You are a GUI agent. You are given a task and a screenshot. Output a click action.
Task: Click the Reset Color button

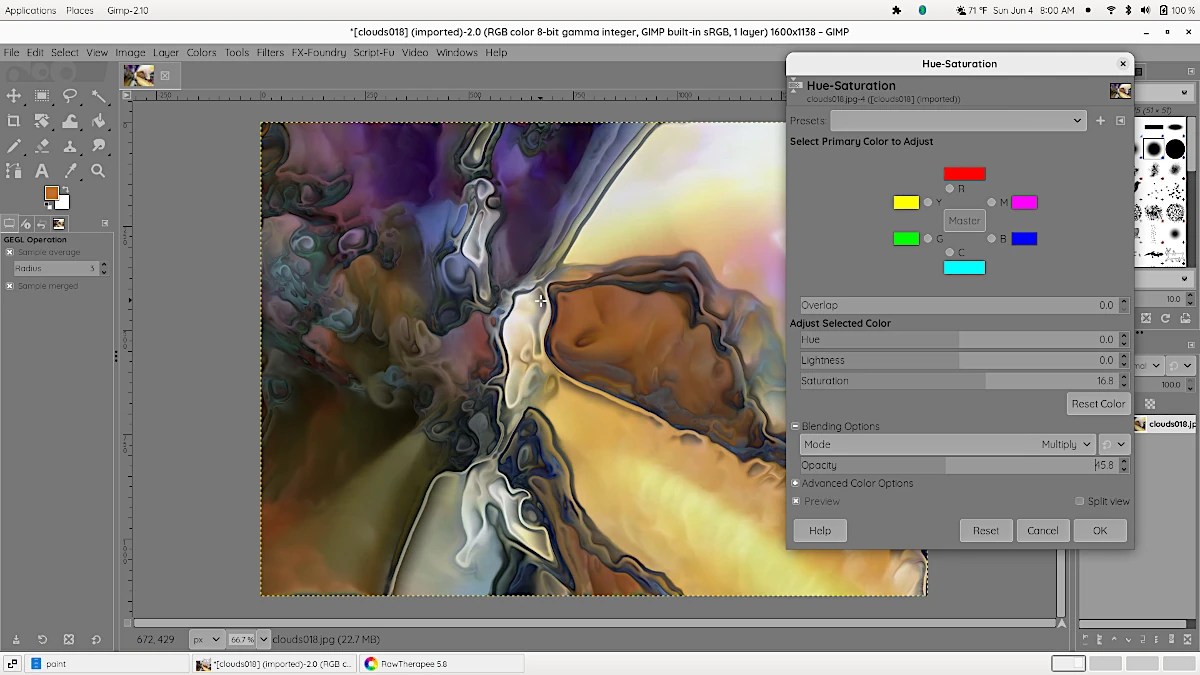pos(1098,403)
